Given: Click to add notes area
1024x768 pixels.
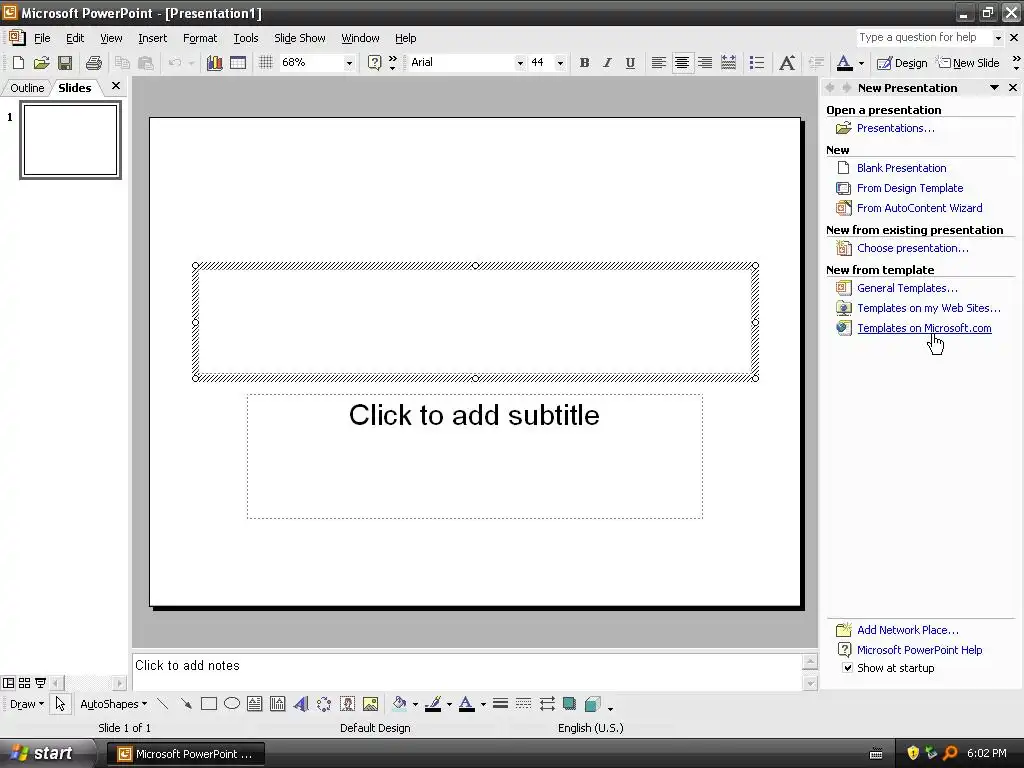Looking at the screenshot, I should (467, 671).
